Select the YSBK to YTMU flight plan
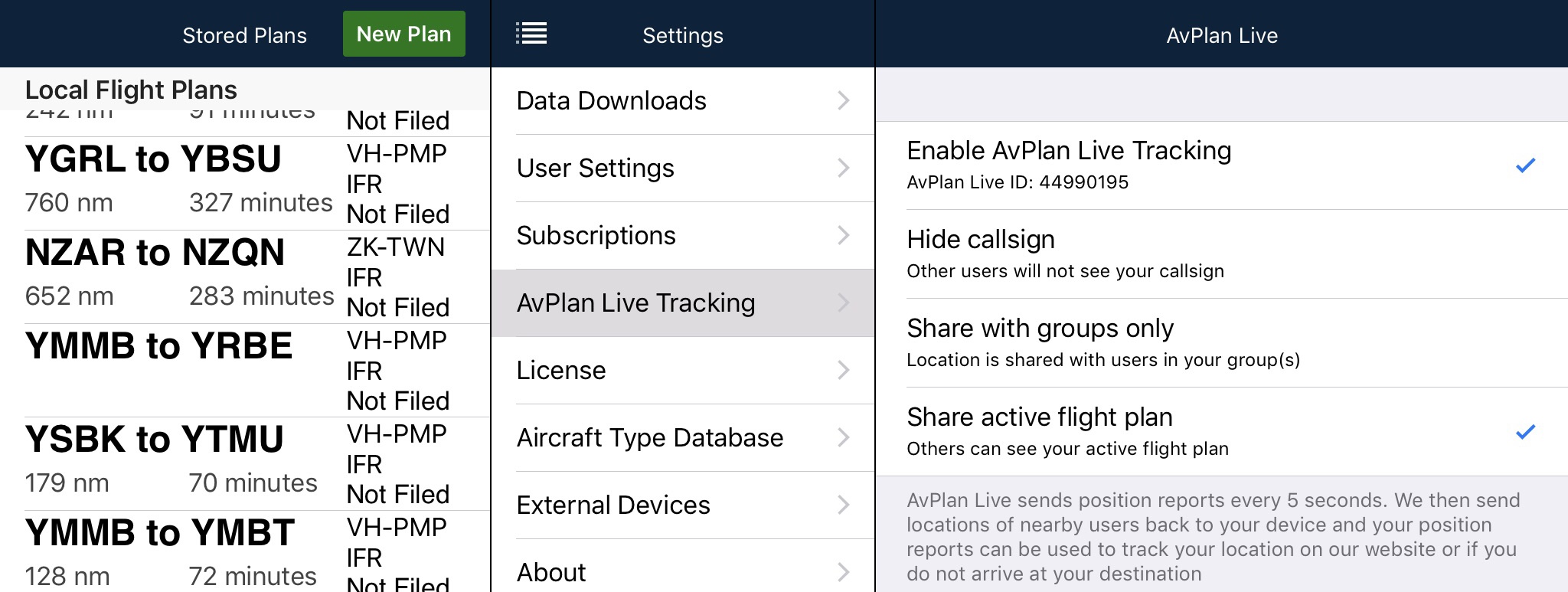This screenshot has height=592, width=1568. (245, 464)
